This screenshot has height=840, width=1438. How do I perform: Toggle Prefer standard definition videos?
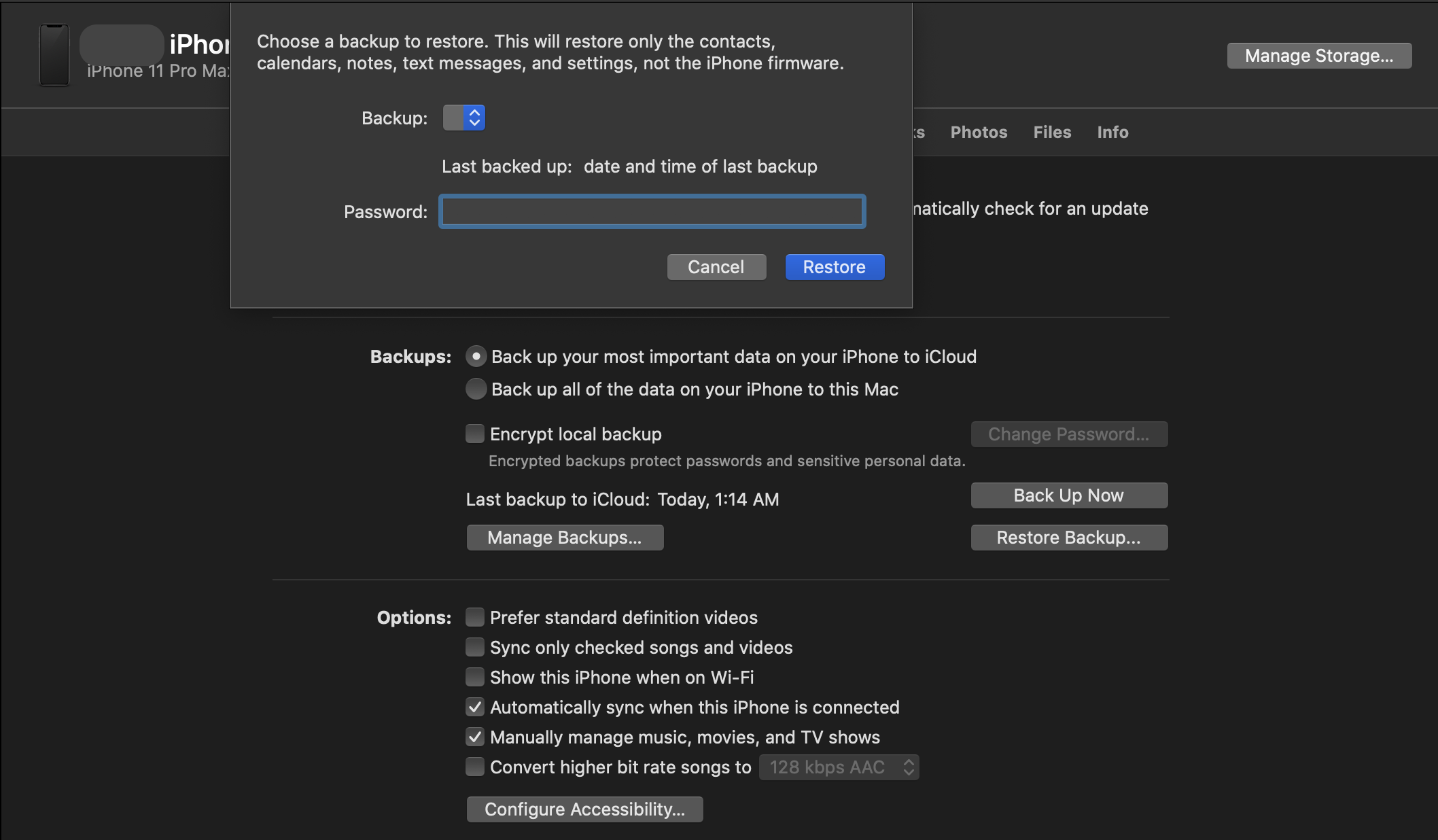474,616
